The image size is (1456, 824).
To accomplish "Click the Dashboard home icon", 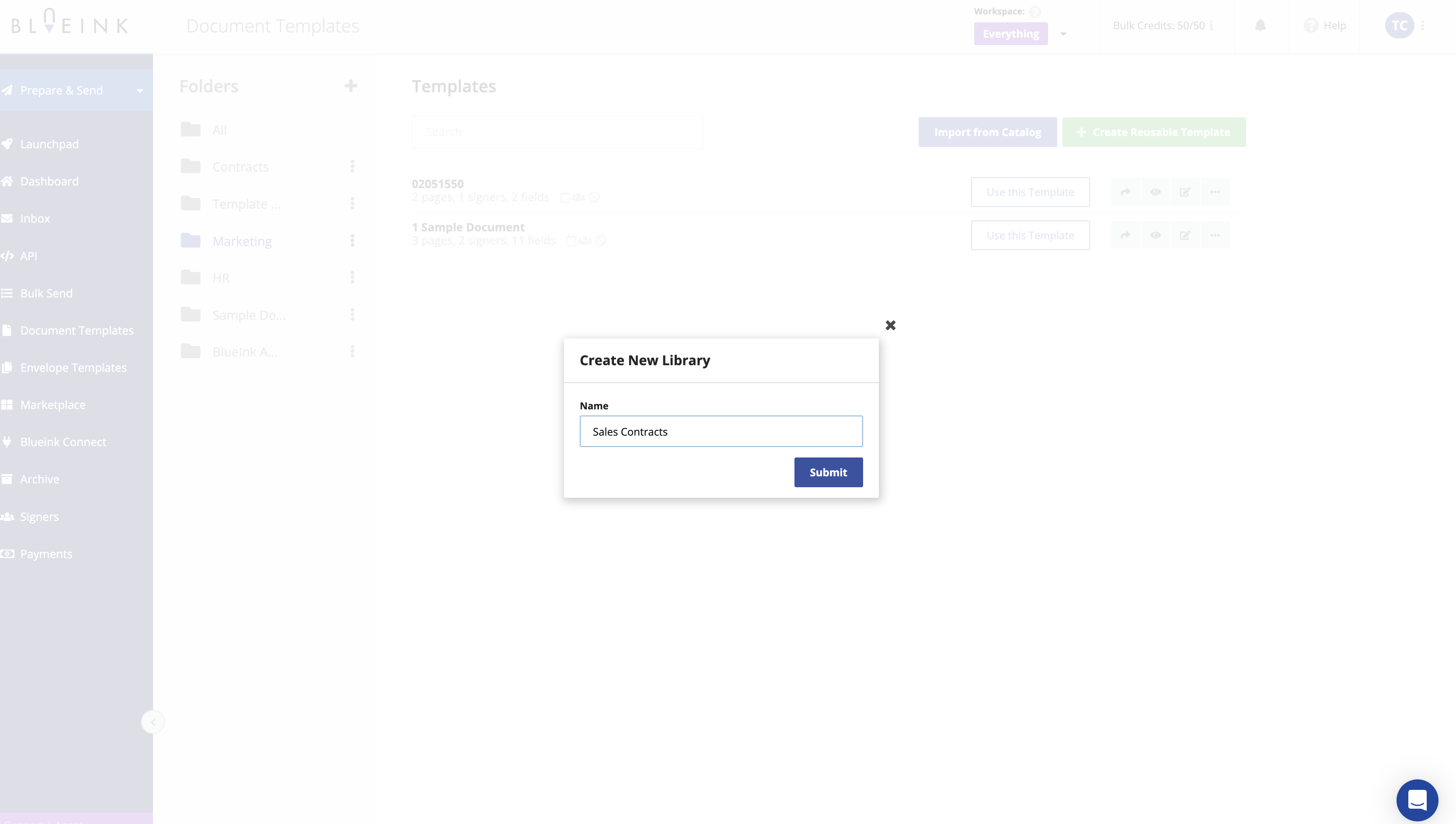I will pos(7,181).
